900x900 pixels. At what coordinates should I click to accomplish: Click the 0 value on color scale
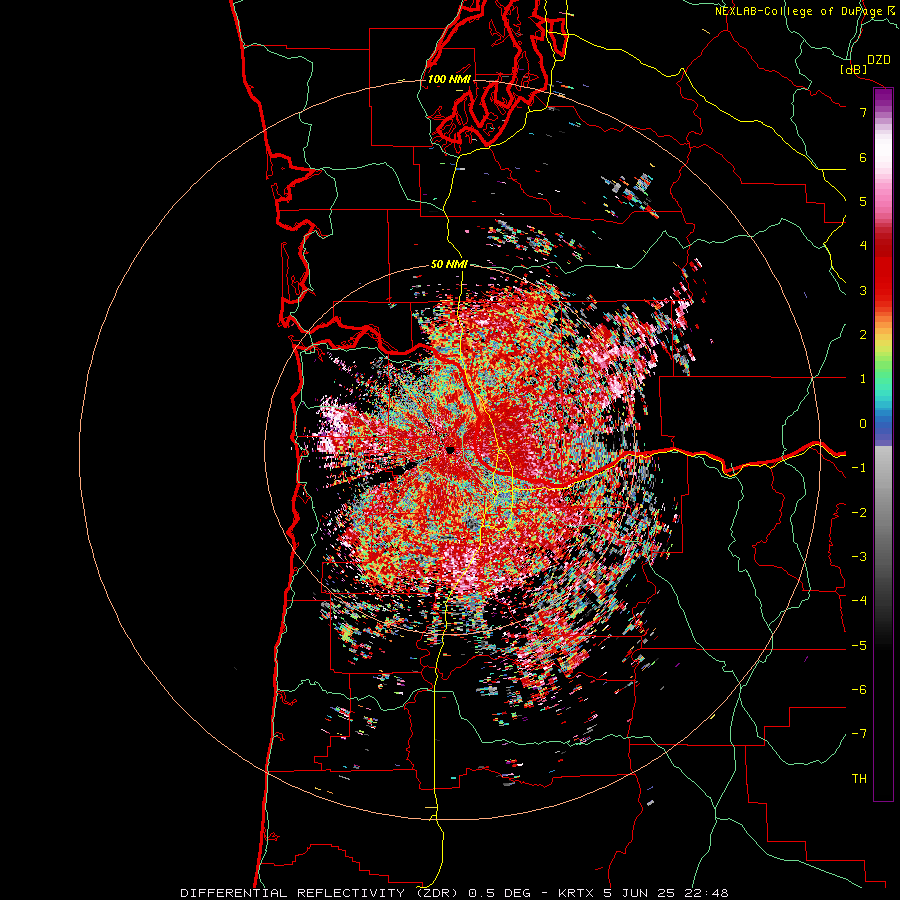tap(863, 424)
